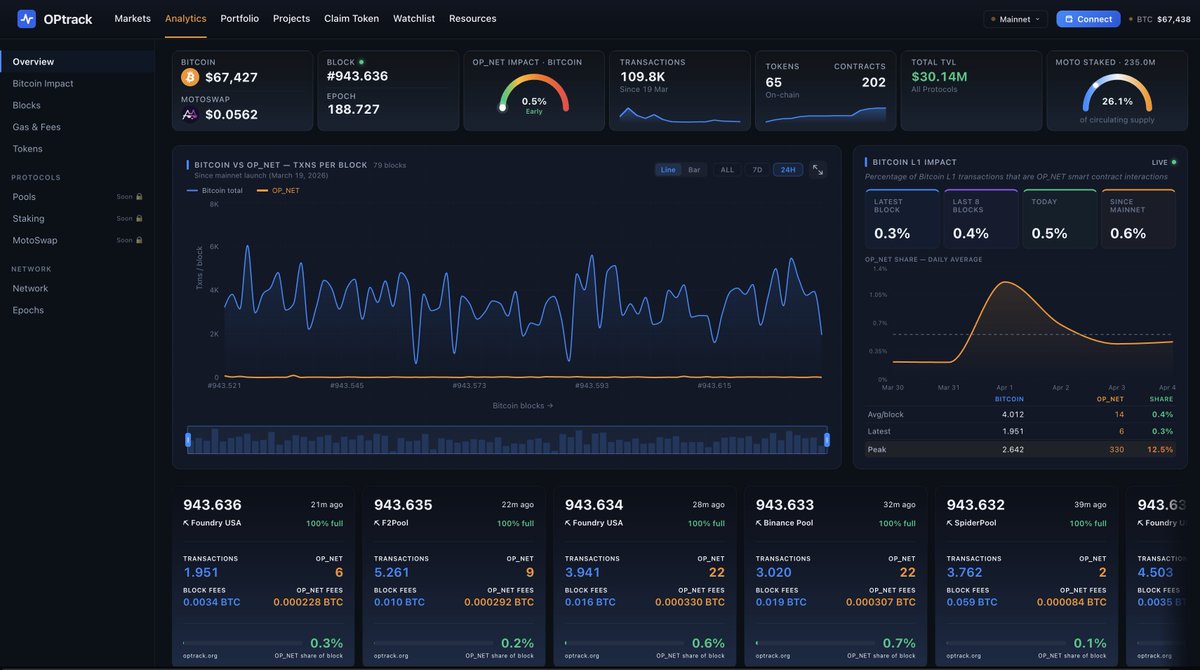Click the Total TVL $30.14M card

[969, 91]
